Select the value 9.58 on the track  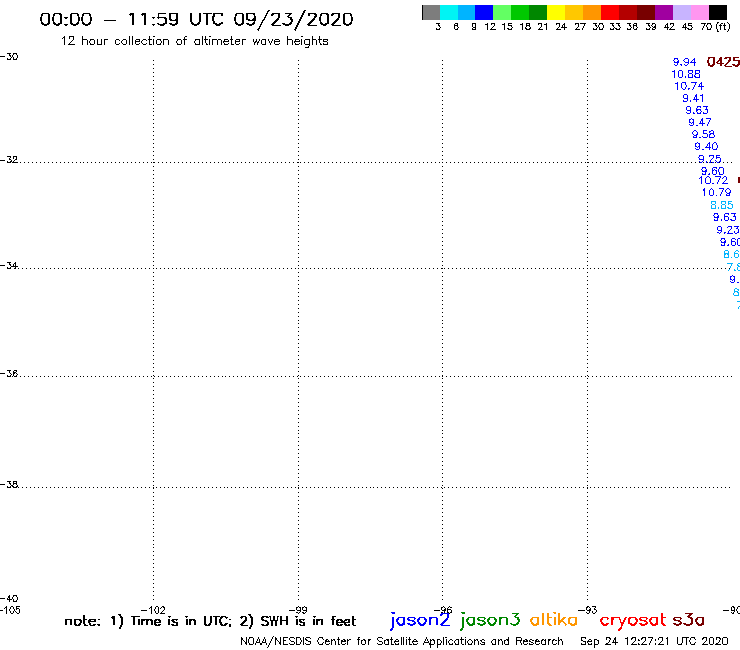703,134
